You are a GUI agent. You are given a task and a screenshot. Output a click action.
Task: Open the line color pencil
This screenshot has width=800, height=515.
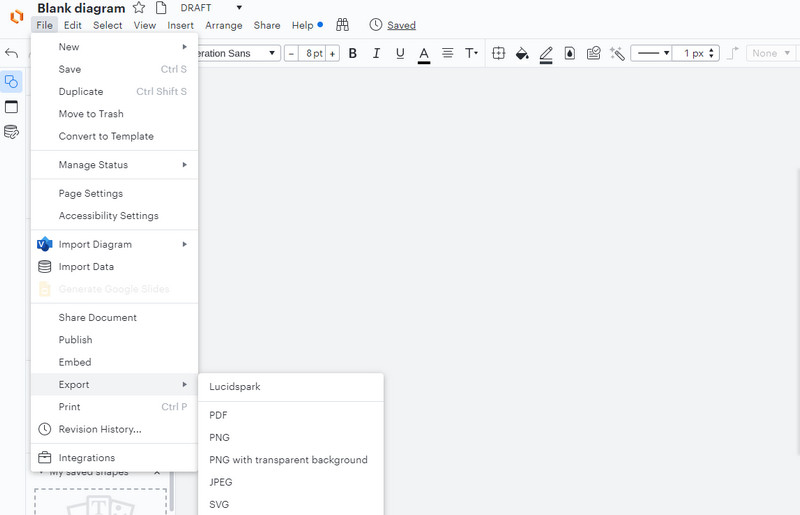tap(546, 54)
